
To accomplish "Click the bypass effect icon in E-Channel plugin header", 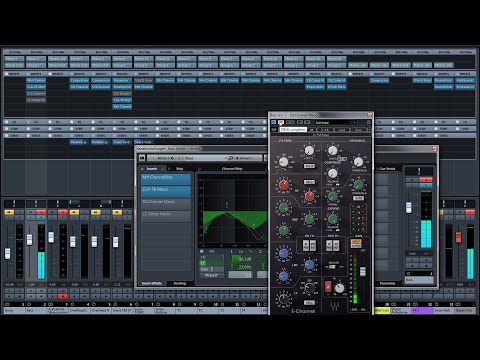I will pyautogui.click(x=281, y=122).
